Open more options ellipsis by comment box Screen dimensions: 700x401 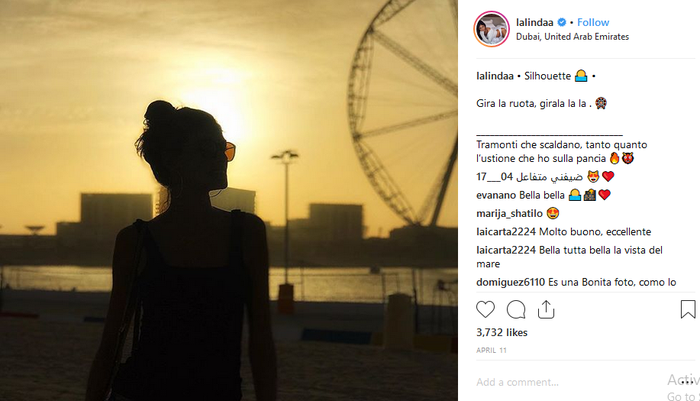[x=690, y=382]
